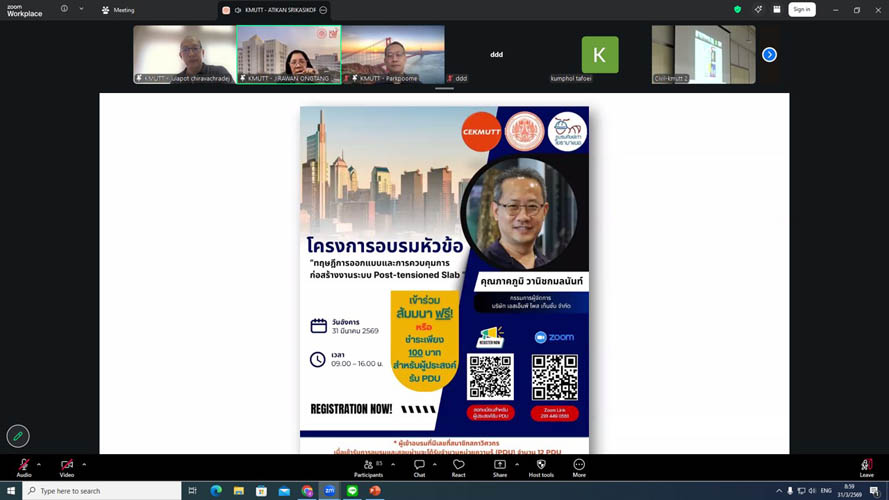Expand caret next to Participants
The width and height of the screenshot is (889, 500).
(x=393, y=464)
